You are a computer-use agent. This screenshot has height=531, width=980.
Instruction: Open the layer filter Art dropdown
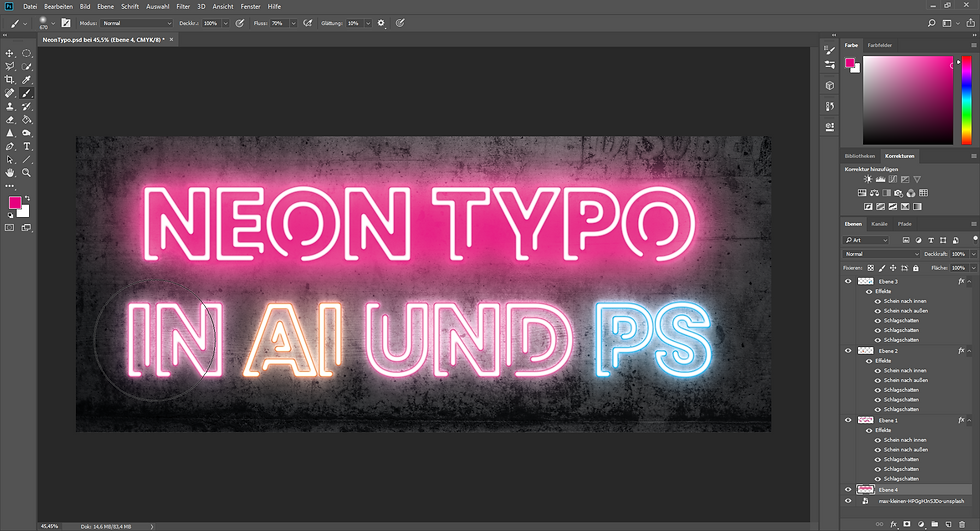[866, 240]
